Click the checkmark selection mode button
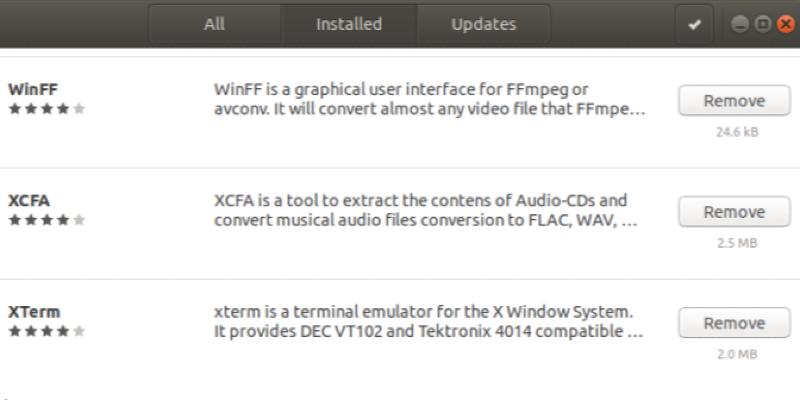This screenshot has height=400, width=800. coord(695,25)
